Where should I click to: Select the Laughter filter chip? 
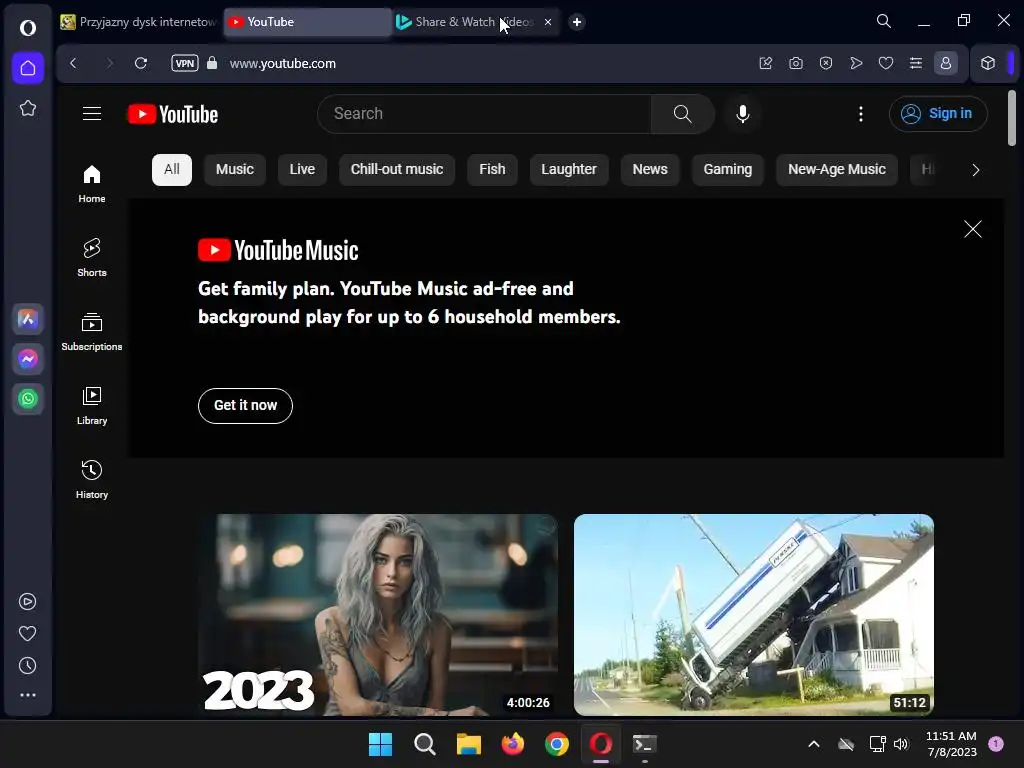(x=569, y=170)
